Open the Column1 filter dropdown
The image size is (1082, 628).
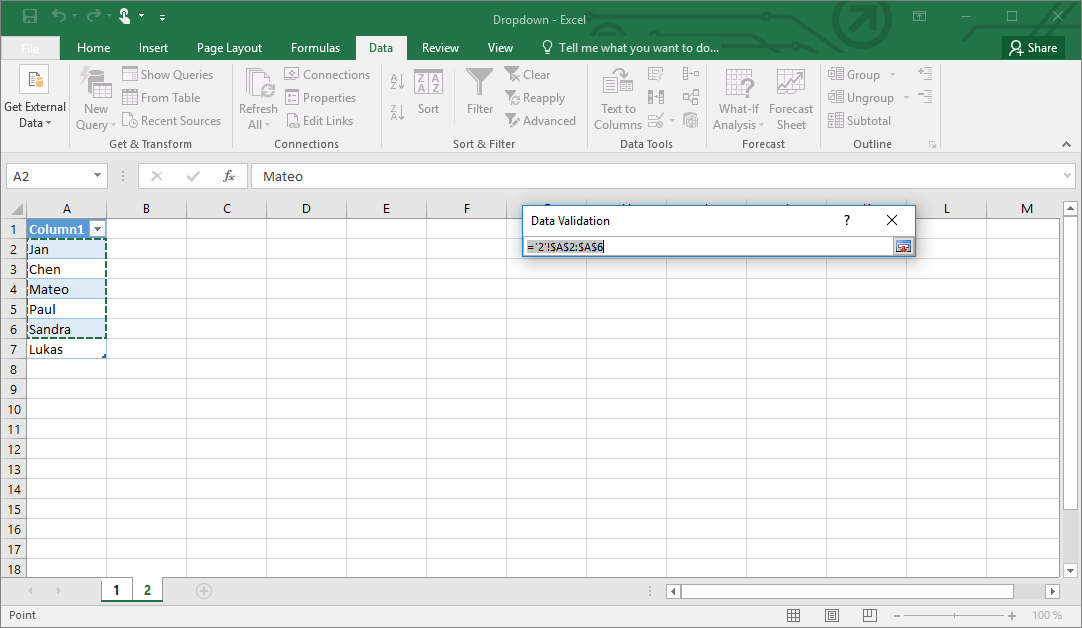(x=97, y=229)
